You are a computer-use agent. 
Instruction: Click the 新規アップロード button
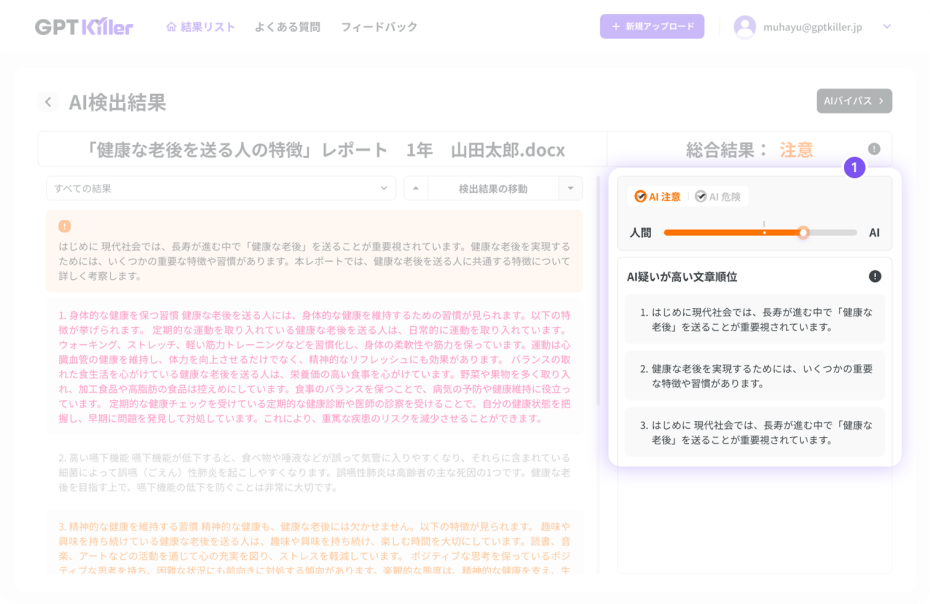652,27
